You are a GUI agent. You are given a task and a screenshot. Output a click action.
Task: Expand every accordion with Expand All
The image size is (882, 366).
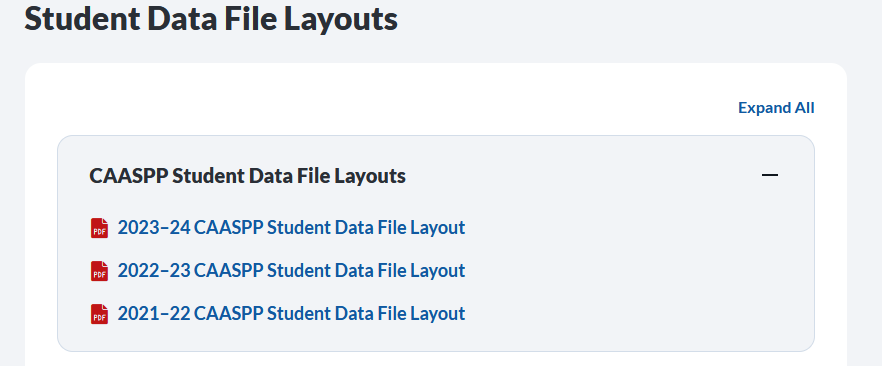[x=776, y=107]
